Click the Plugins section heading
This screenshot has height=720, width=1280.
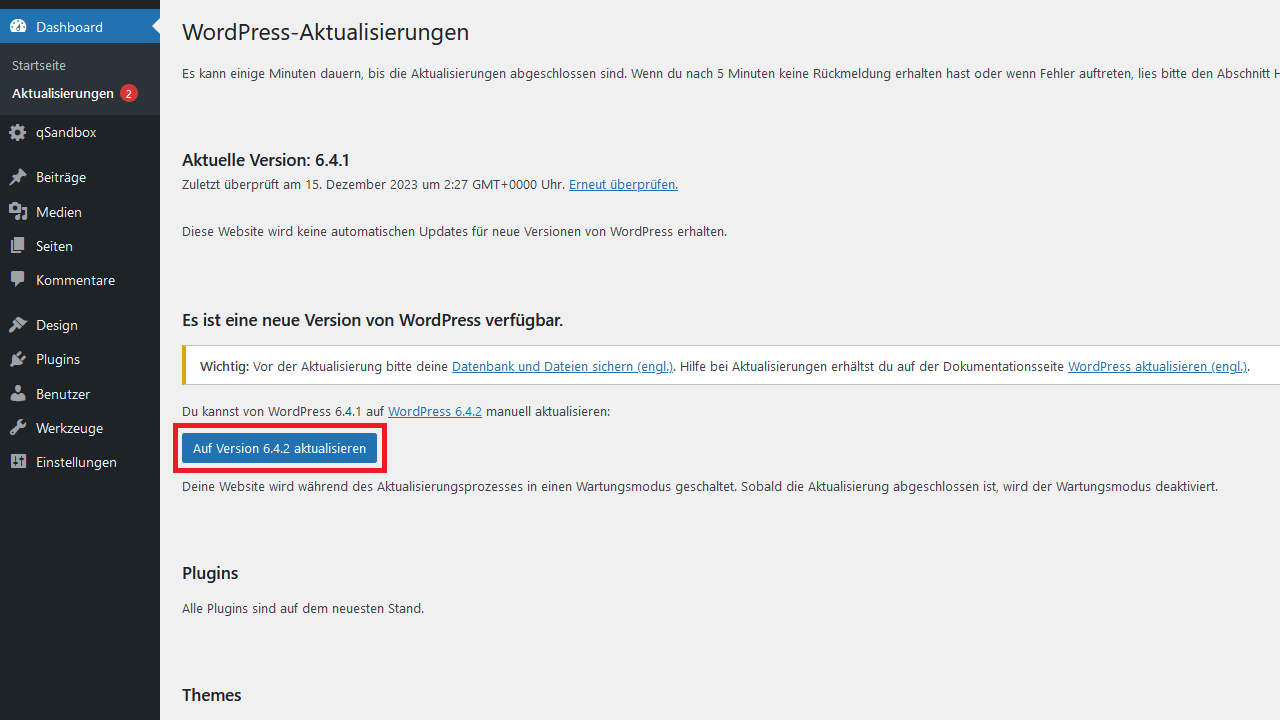[x=210, y=573]
